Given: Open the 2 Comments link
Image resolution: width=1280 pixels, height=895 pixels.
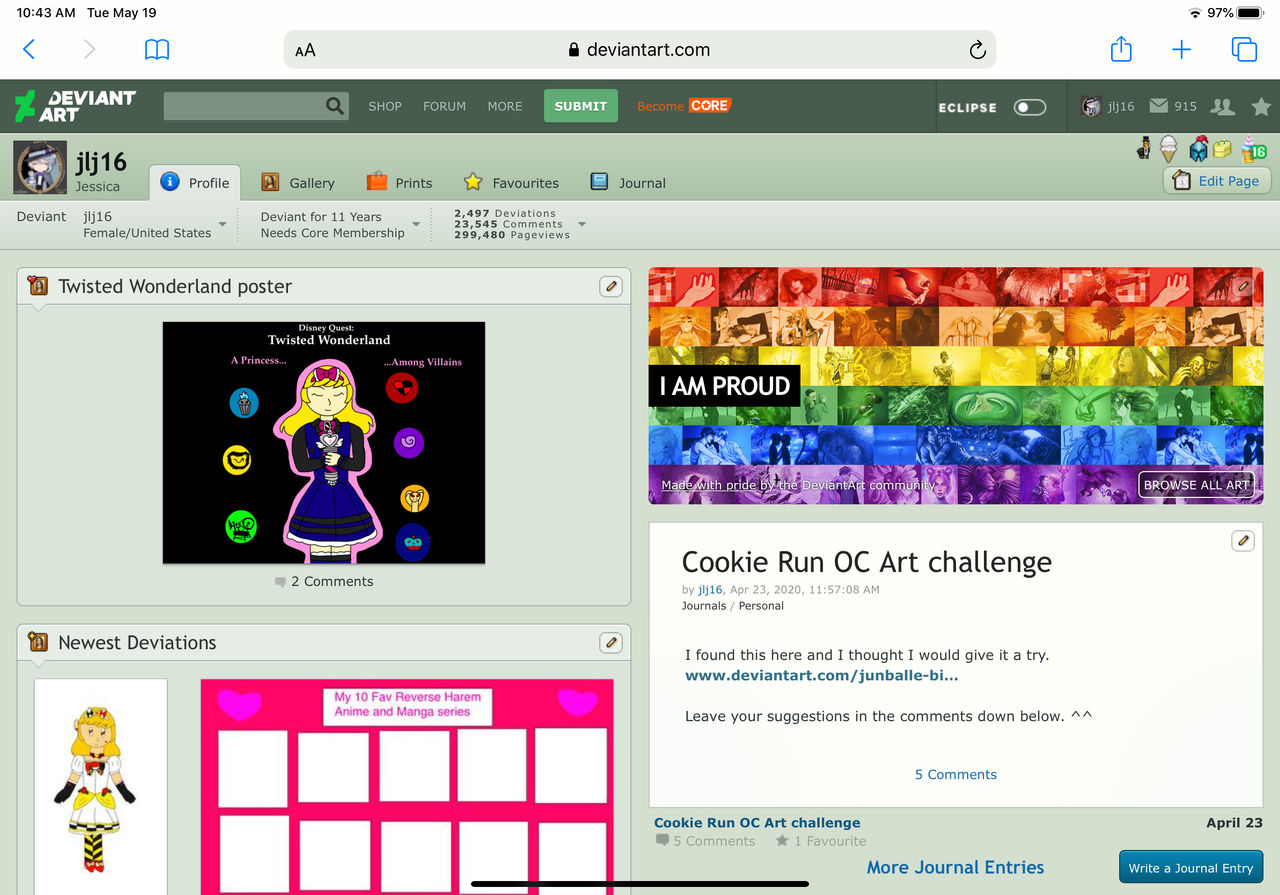Looking at the screenshot, I should (x=324, y=581).
